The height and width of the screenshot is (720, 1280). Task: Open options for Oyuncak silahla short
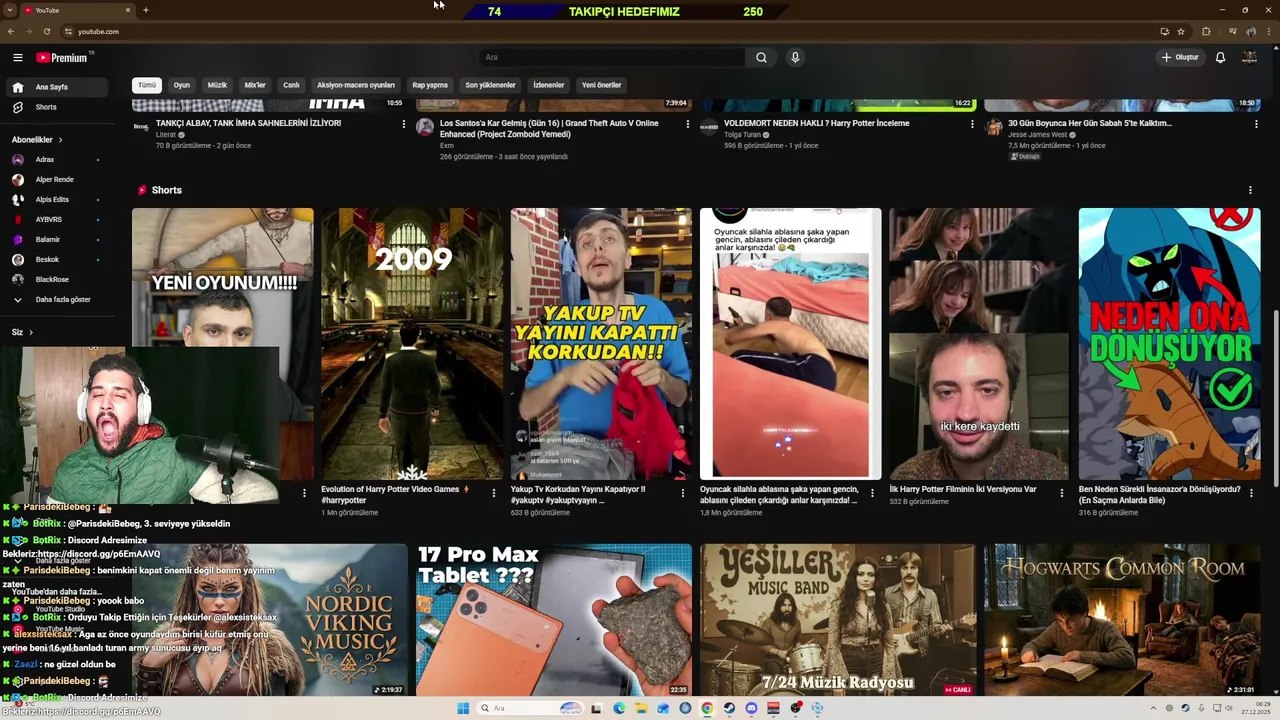(872, 492)
